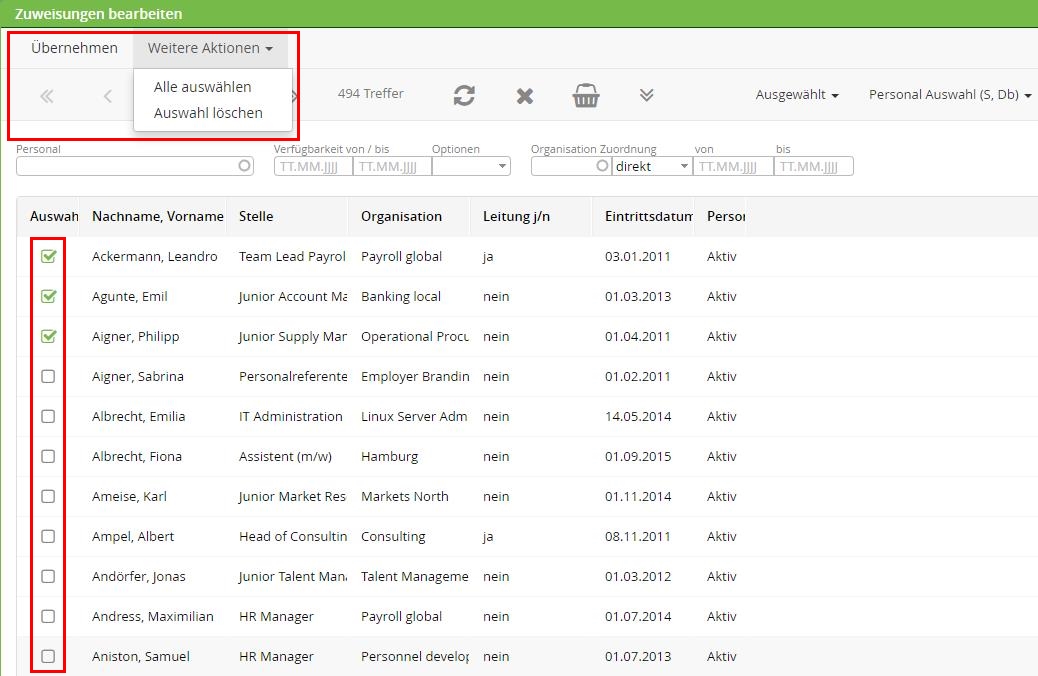Sort by Eintrittsdatum column header
This screenshot has width=1038, height=676.
point(649,217)
